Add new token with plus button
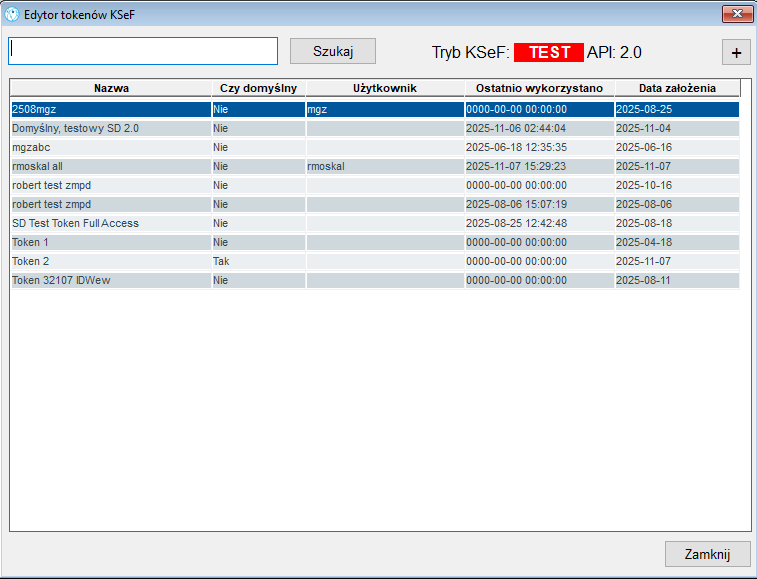This screenshot has width=757, height=579. 736,52
